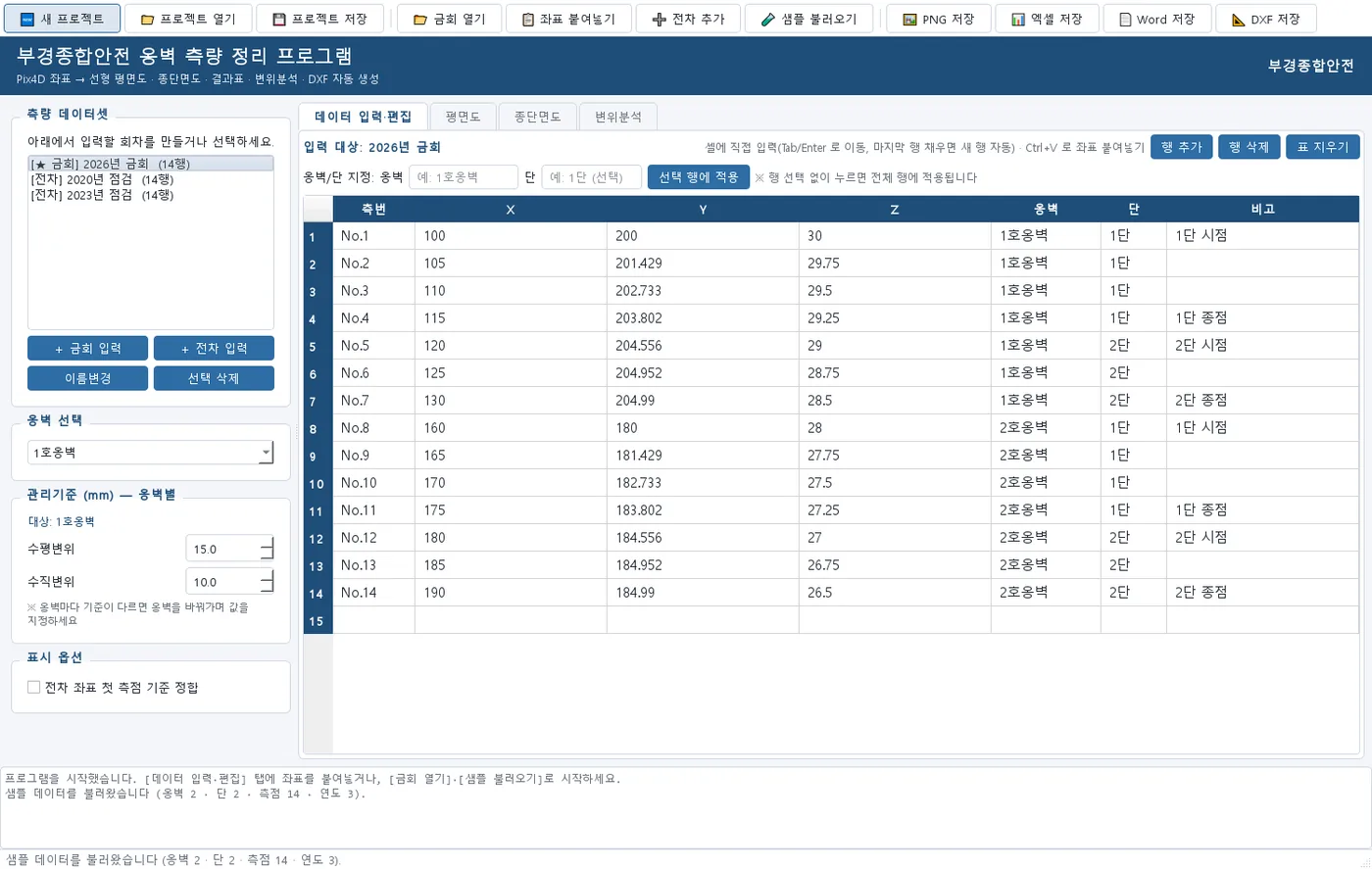This screenshot has height=869, width=1372.
Task: Save the project with 프로젝트 저장 disk icon
Action: pos(279,20)
